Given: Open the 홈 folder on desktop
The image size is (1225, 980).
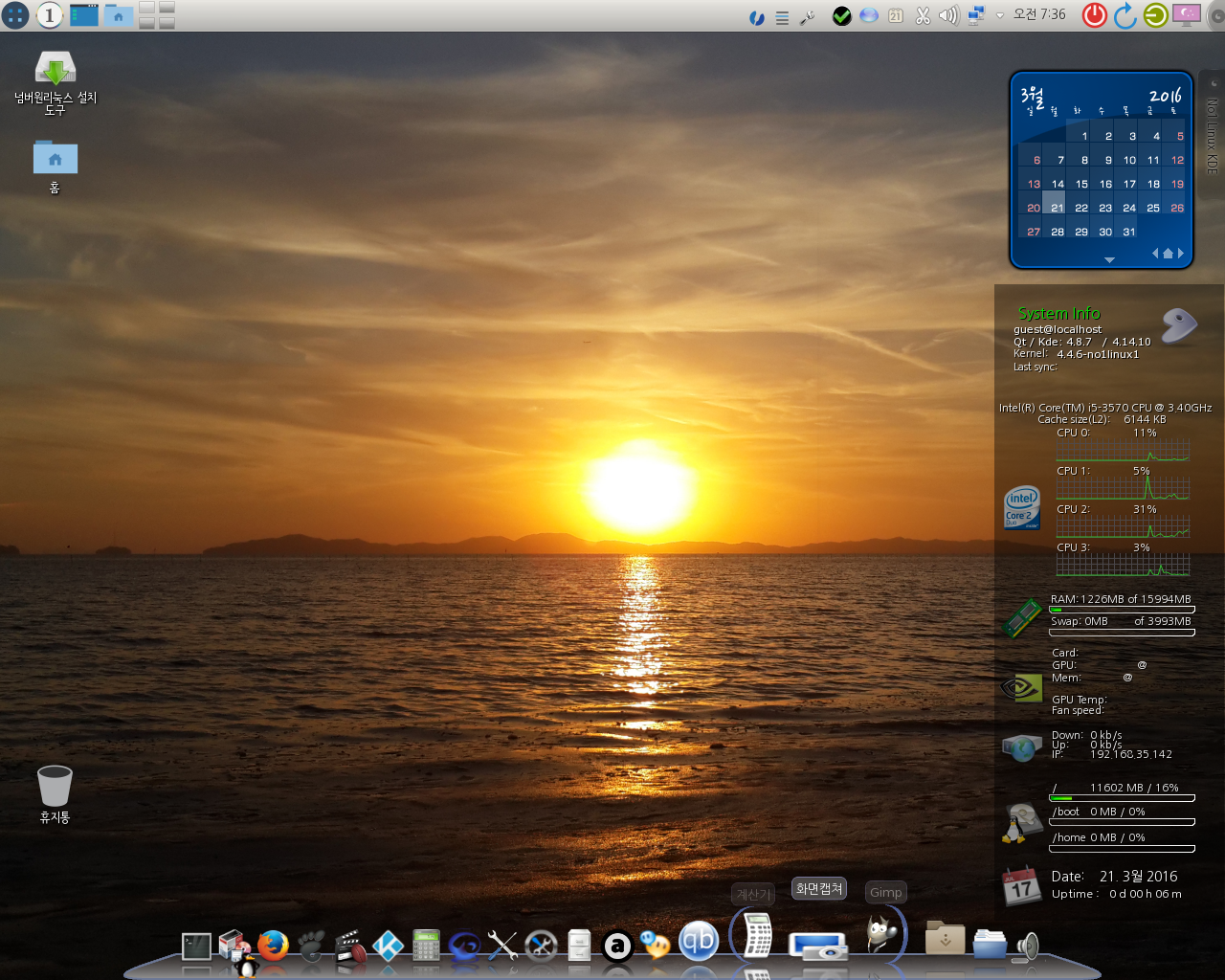Looking at the screenshot, I should point(56,166).
